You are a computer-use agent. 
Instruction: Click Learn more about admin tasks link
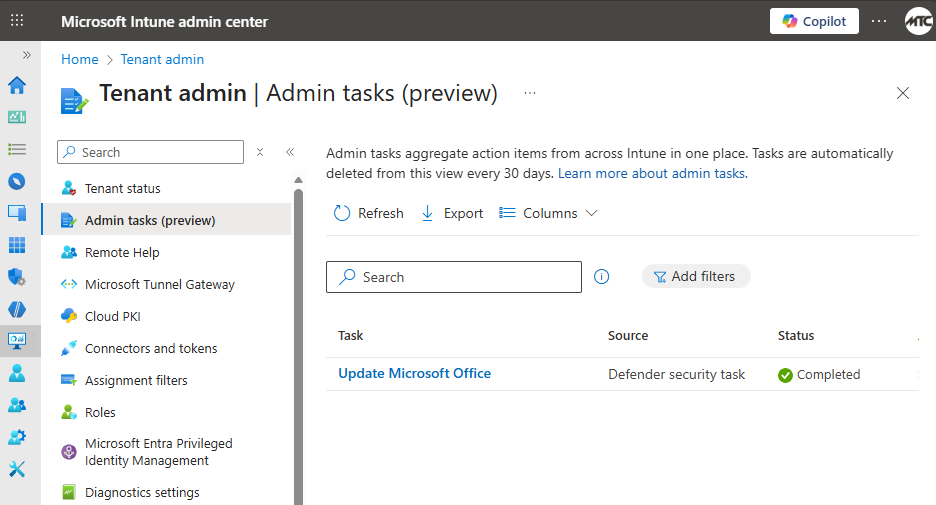click(652, 173)
